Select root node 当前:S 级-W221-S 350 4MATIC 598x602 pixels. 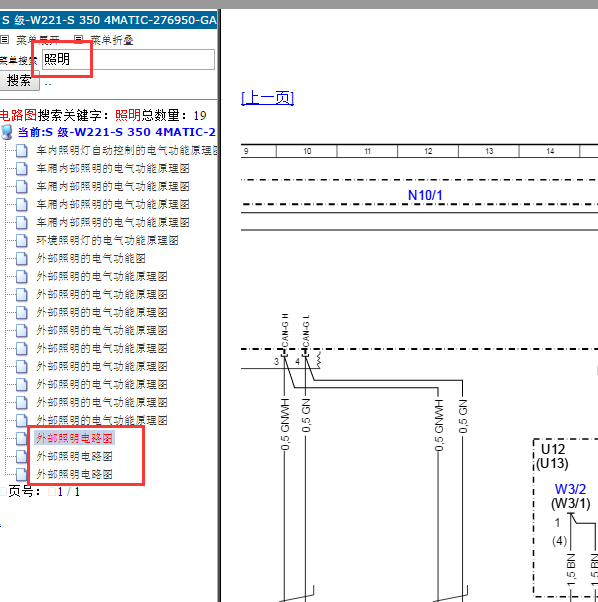click(x=117, y=132)
